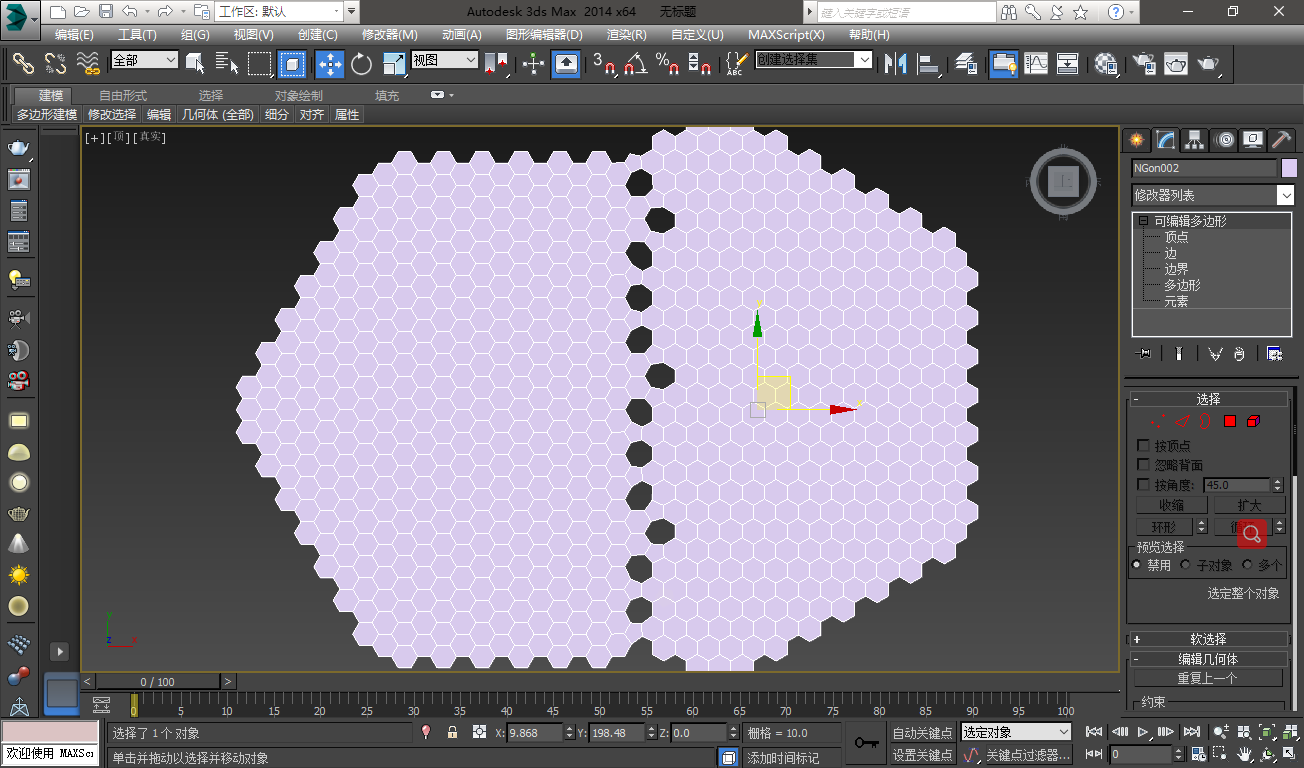The height and width of the screenshot is (768, 1304).
Task: Enable the 忽略背面 checkbox
Action: click(1144, 465)
